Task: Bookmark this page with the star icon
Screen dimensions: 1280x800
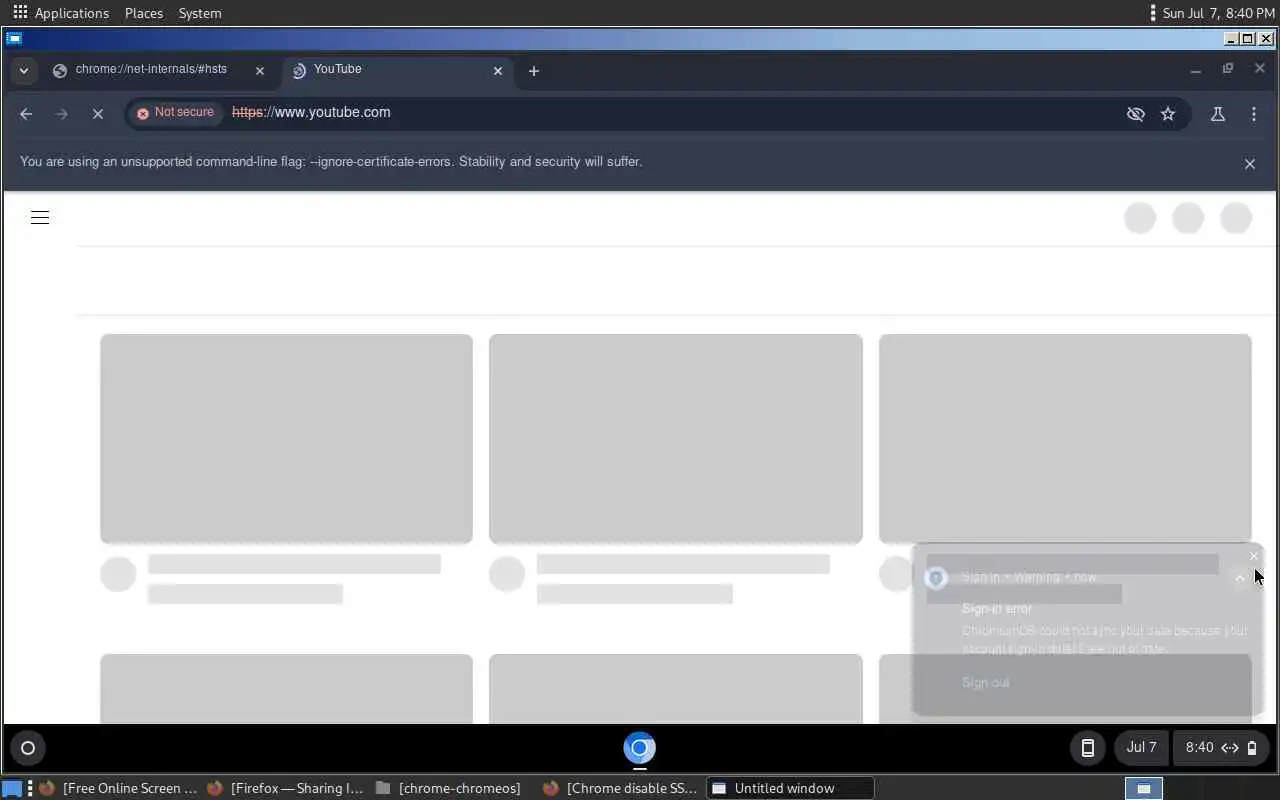Action: click(1168, 114)
